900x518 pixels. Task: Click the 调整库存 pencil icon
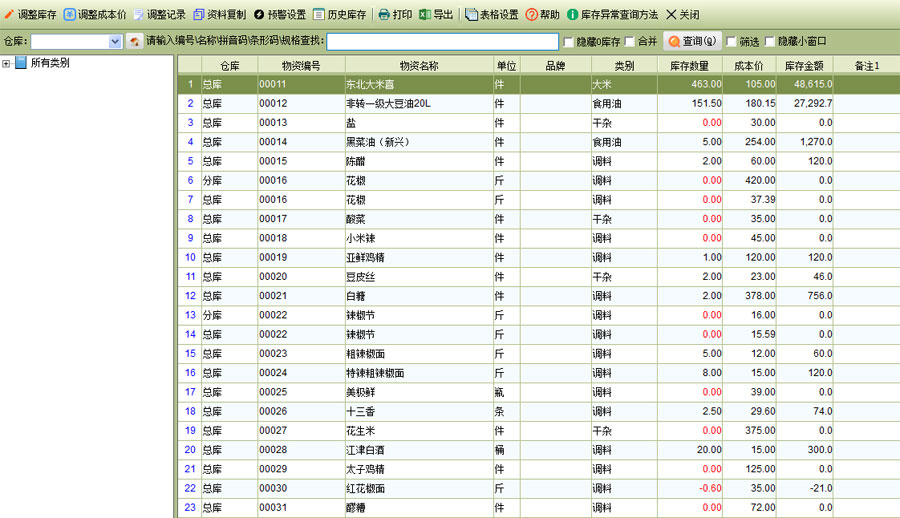click(9, 15)
